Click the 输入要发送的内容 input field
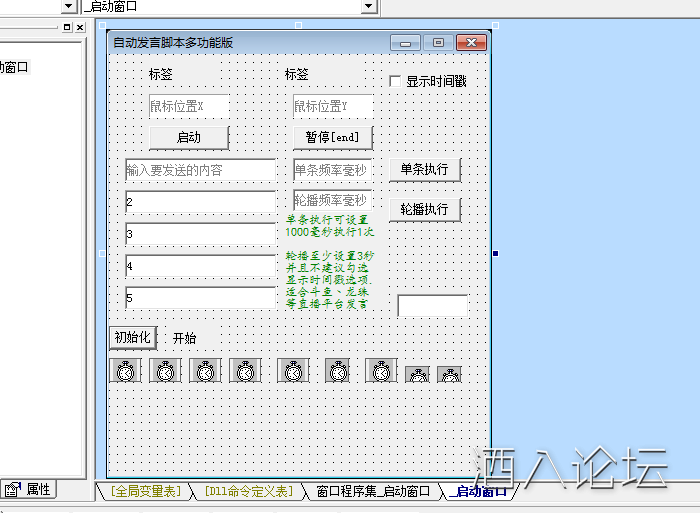Image resolution: width=700 pixels, height=513 pixels. 200,170
